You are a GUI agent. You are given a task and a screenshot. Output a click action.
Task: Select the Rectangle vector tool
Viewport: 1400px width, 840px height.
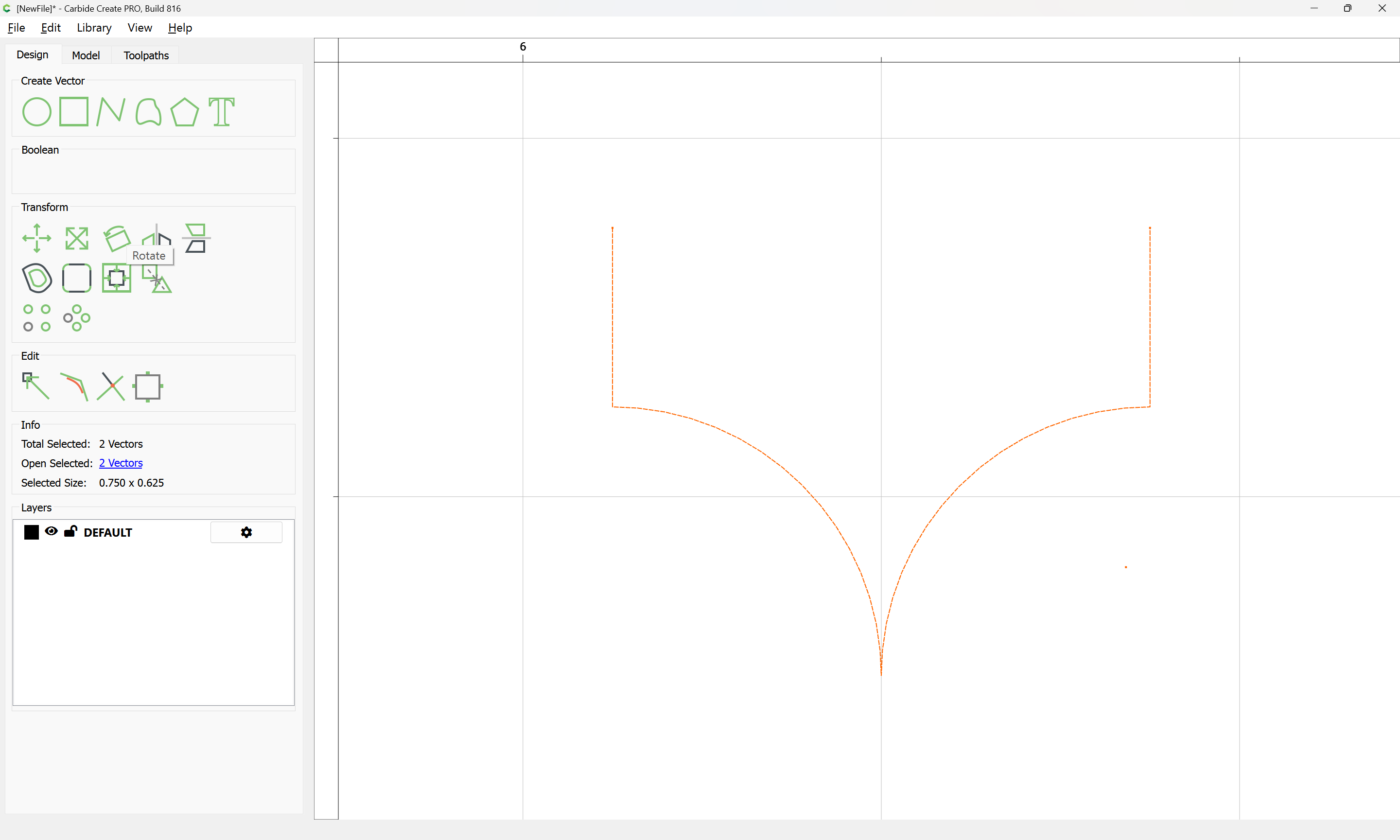(73, 111)
